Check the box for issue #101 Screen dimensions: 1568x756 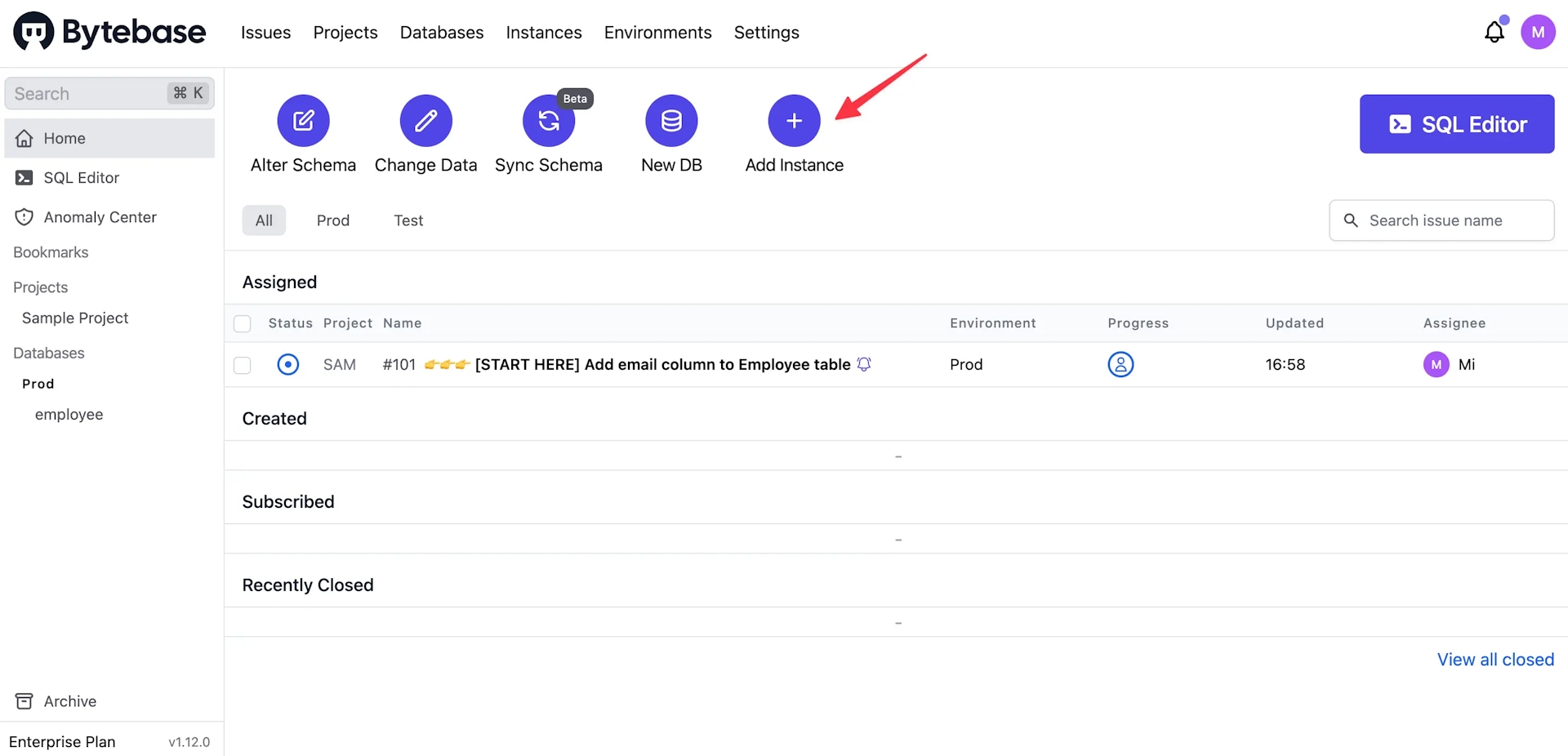click(243, 365)
